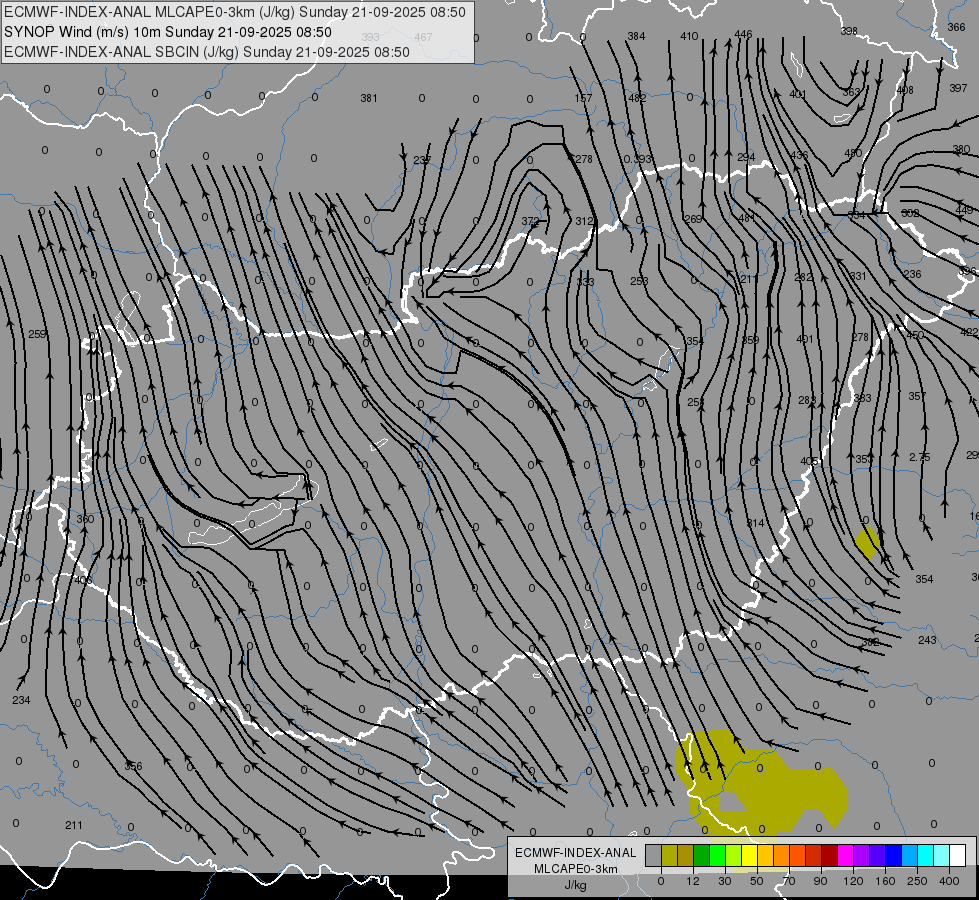Click the gray swatch in the MLCAPE legend
The image size is (979, 900).
(x=654, y=855)
